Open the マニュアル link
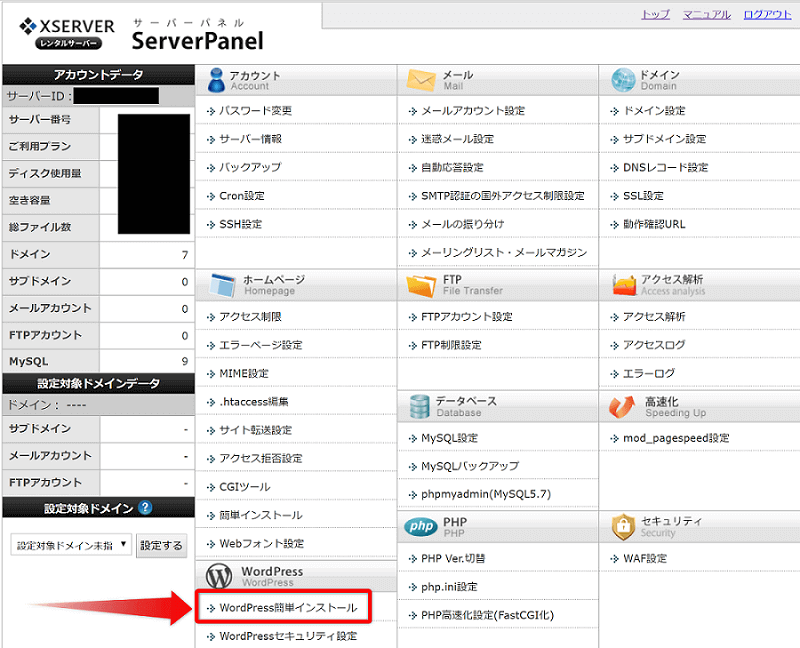 707,15
